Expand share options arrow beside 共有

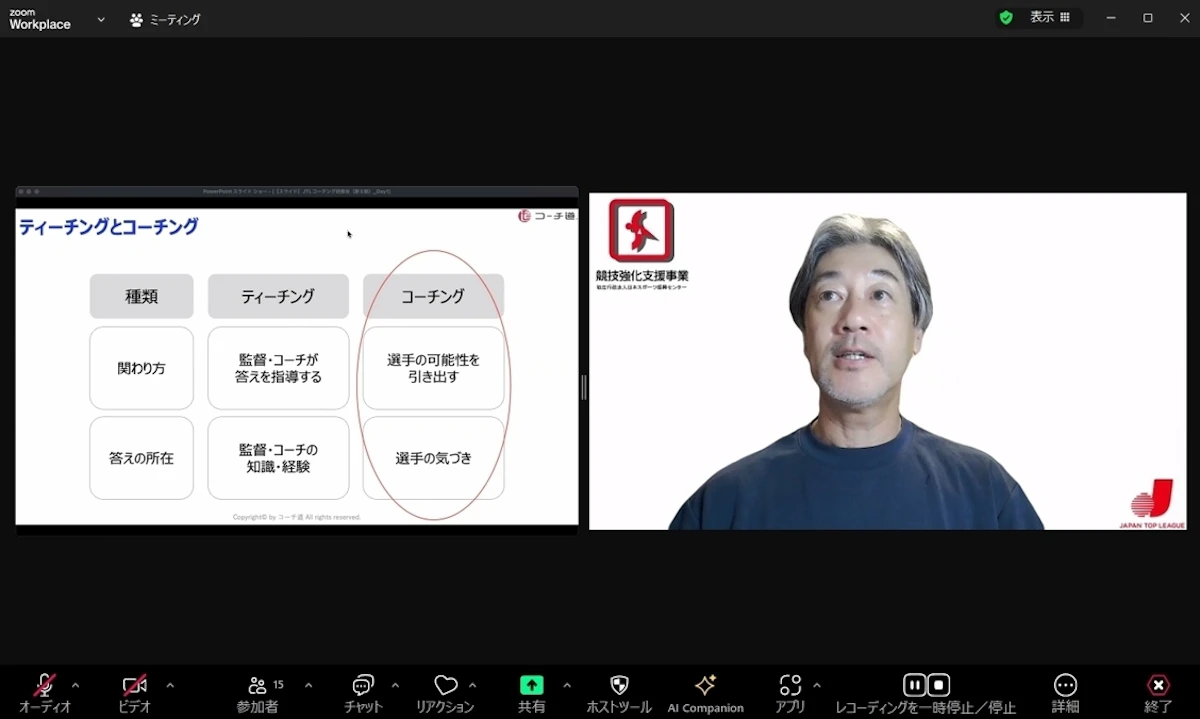point(567,685)
